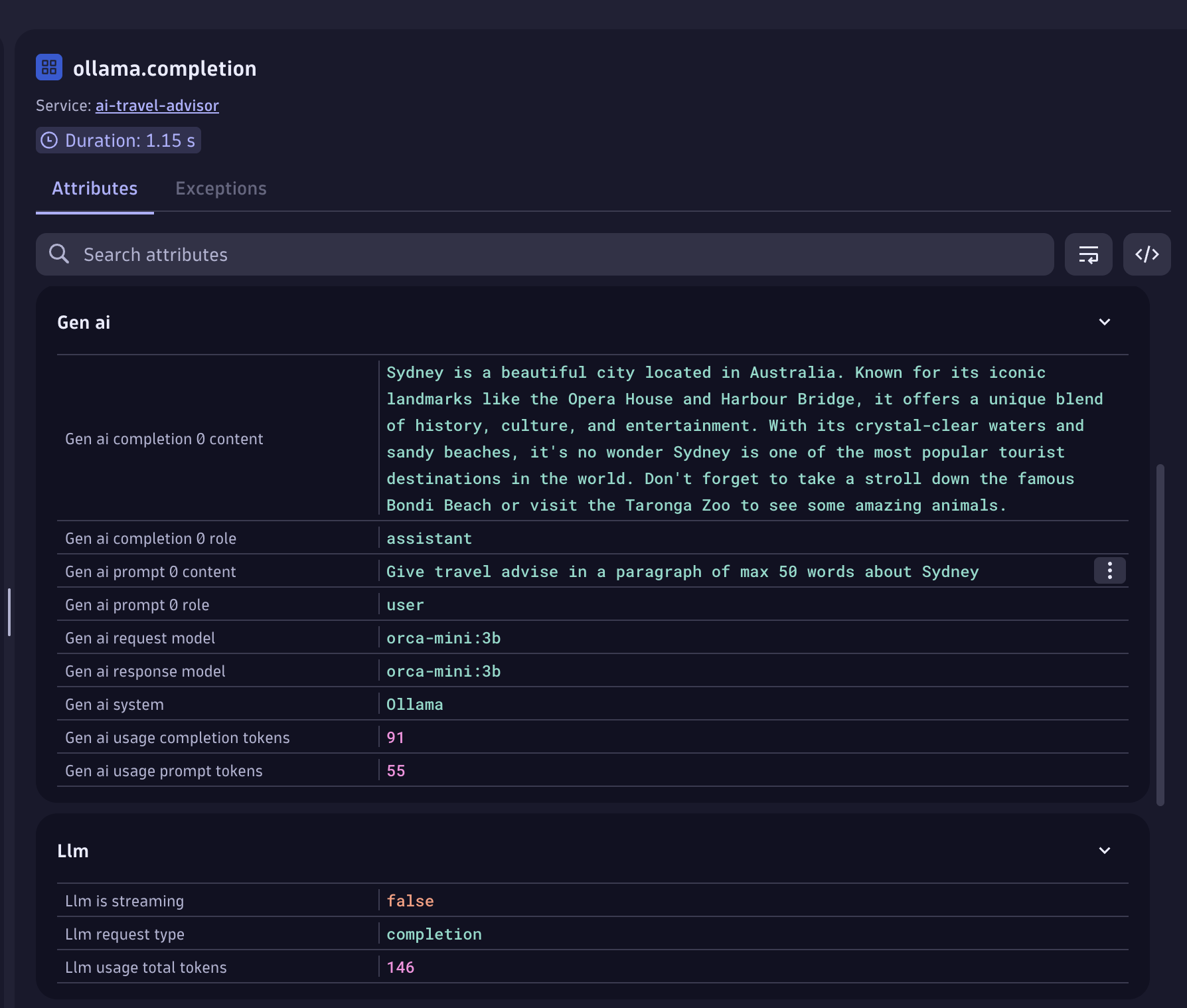1187x1008 pixels.
Task: Click 'Gen ai usage prompt tokens' label
Action: 164,771
